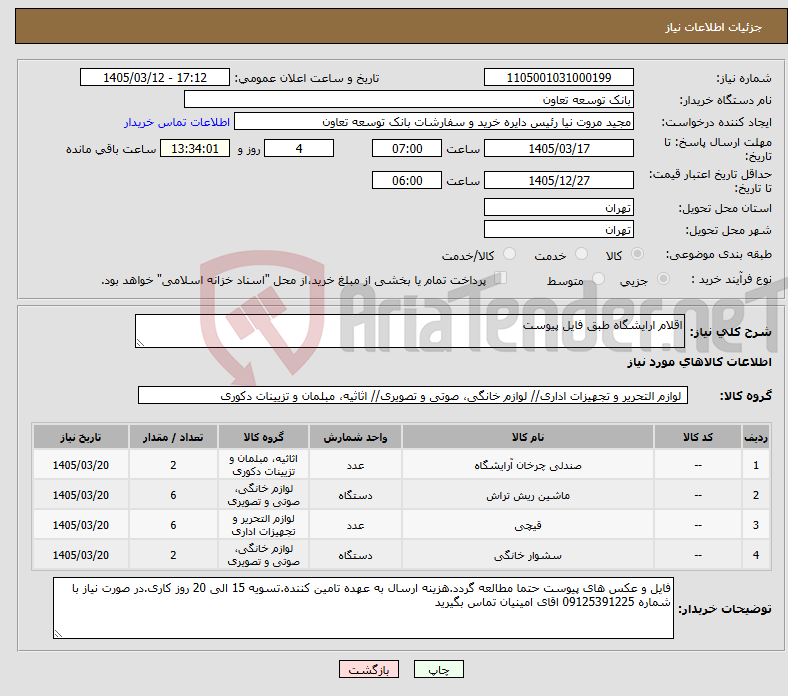Click the تاریخ نیاز column header

[81, 437]
